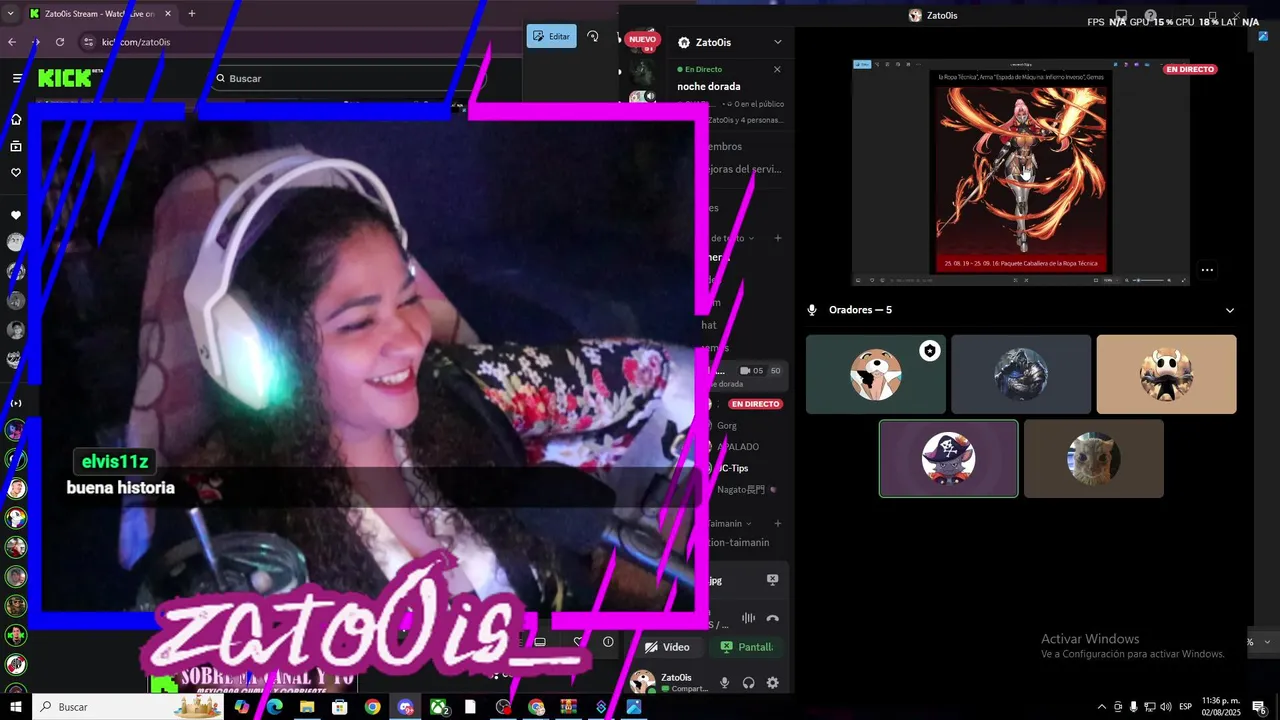Open the Kick browse icon in sidebar
The height and width of the screenshot is (720, 1280).
[x=16, y=146]
